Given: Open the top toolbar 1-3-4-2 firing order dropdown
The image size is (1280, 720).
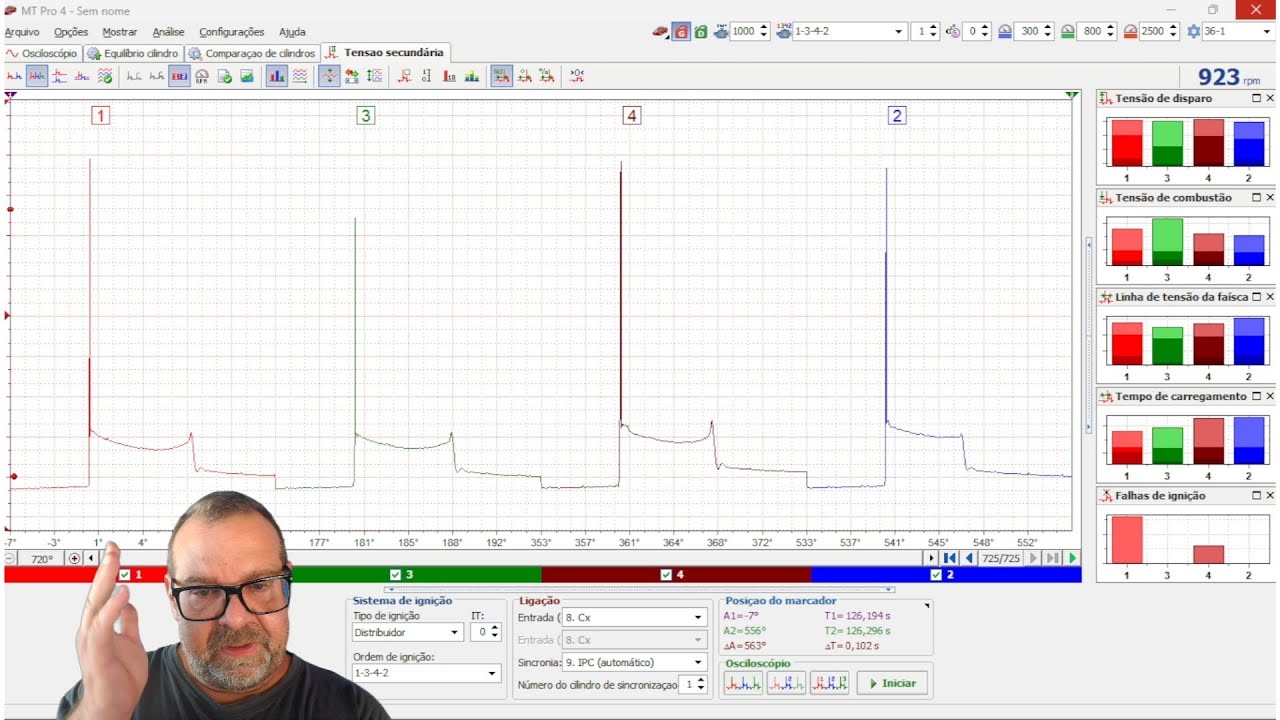Looking at the screenshot, I should pyautogui.click(x=848, y=31).
